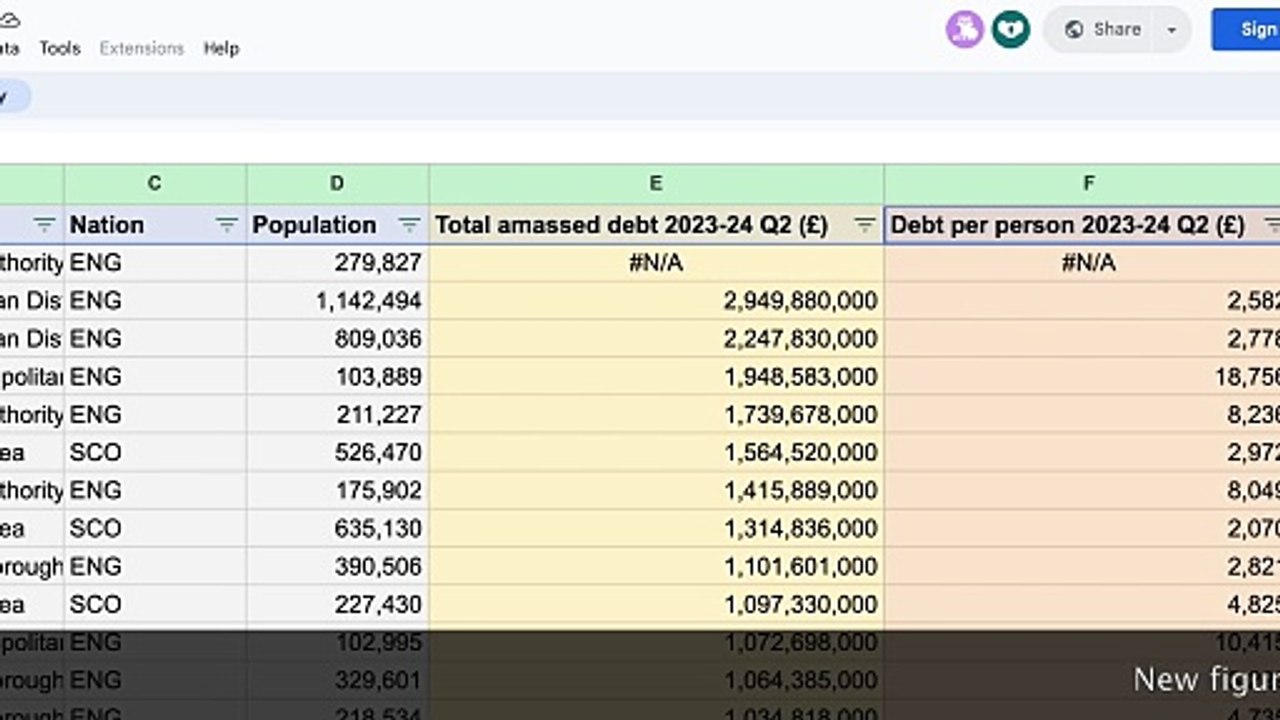This screenshot has width=1280, height=720.
Task: Select population cell 211,227
Action: (x=338, y=415)
